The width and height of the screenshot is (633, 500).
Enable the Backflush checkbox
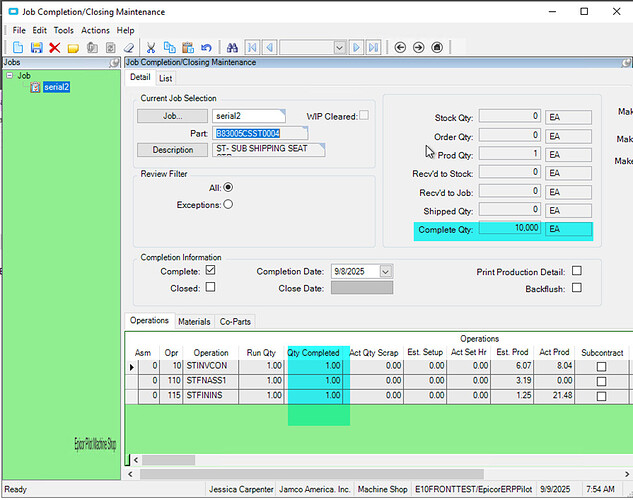576,288
